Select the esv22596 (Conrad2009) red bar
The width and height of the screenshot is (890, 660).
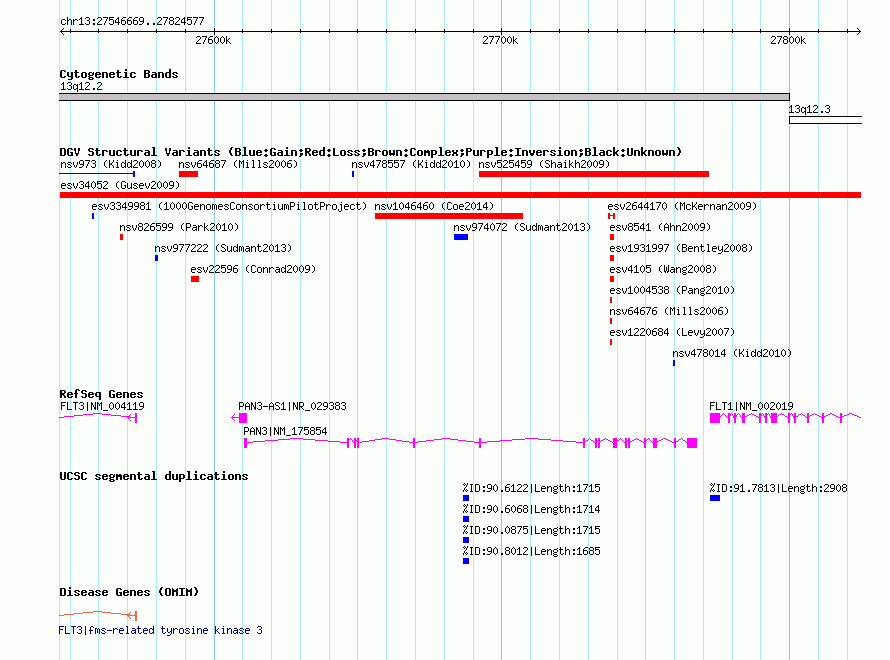click(195, 279)
